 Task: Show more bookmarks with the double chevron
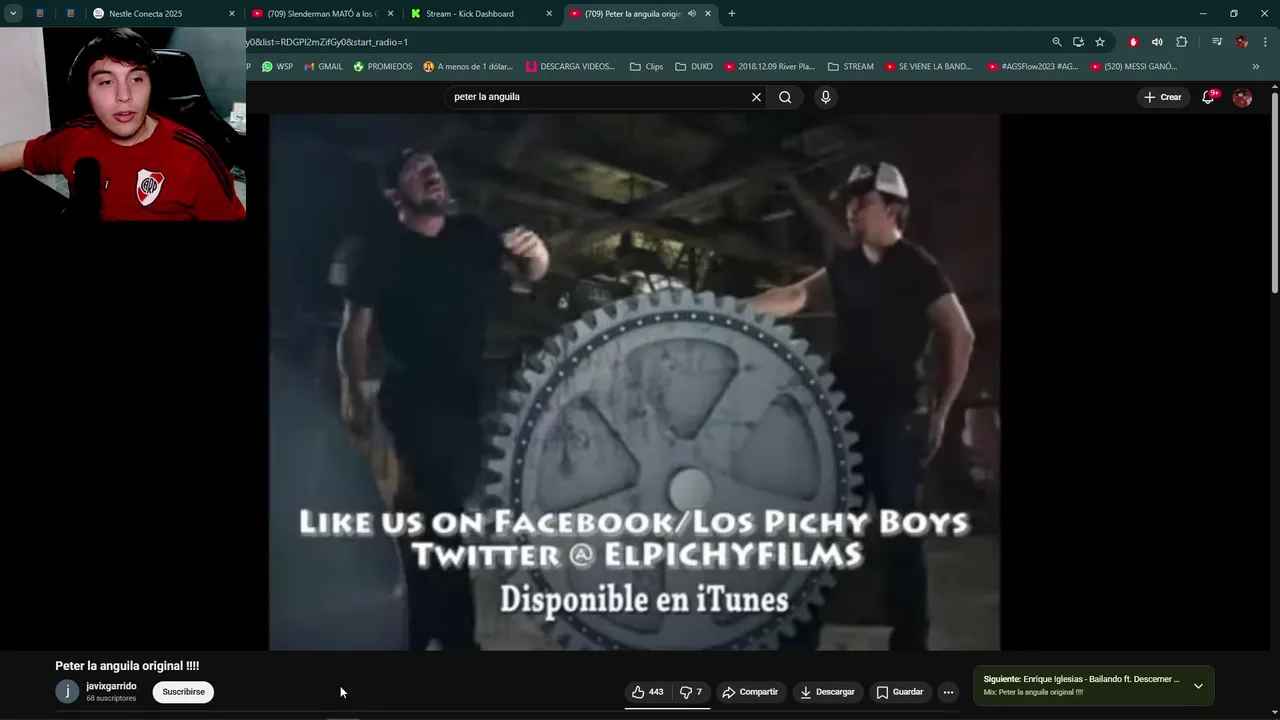tap(1256, 67)
